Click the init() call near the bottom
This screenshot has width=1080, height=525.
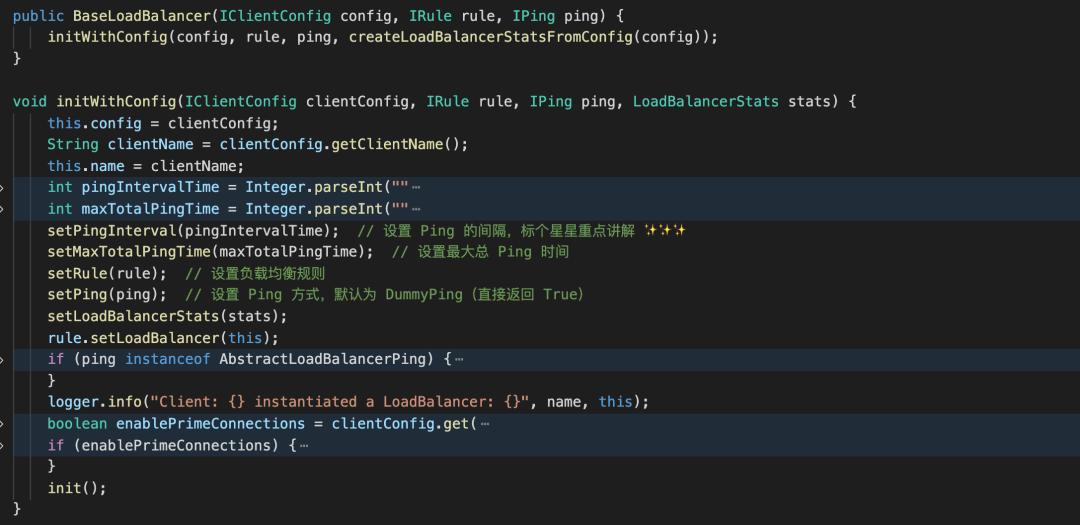(77, 488)
